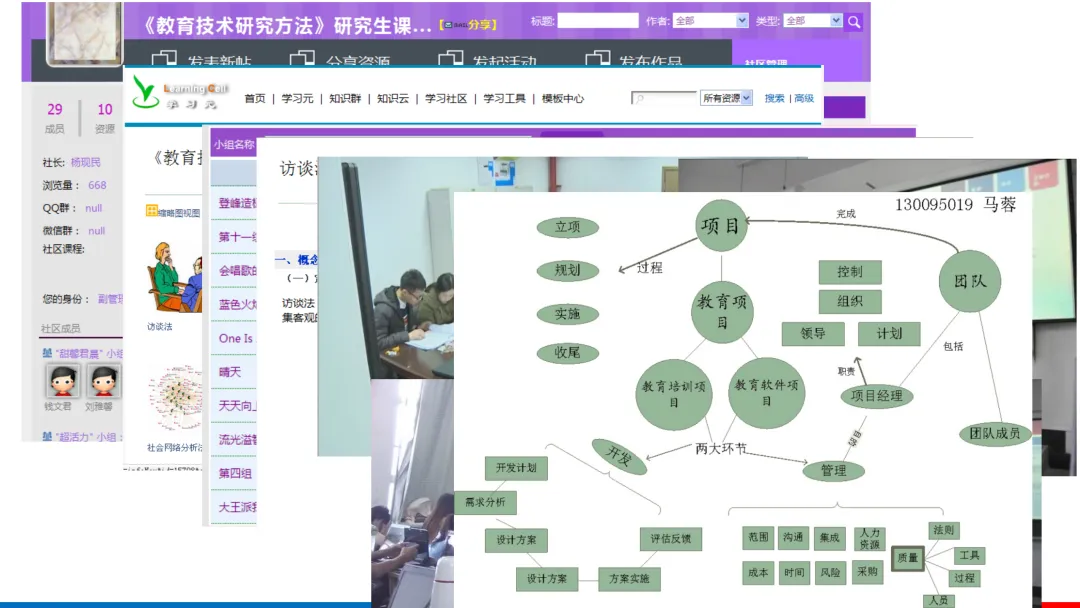
Task: Open the 作者 author dropdown
Action: (710, 21)
